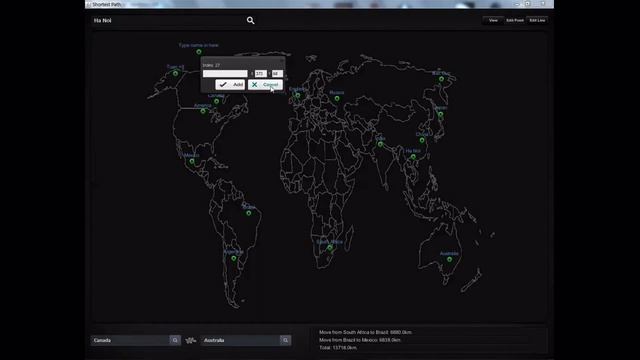Click the 'Move from South Africa to Brazil' line

[365, 332]
